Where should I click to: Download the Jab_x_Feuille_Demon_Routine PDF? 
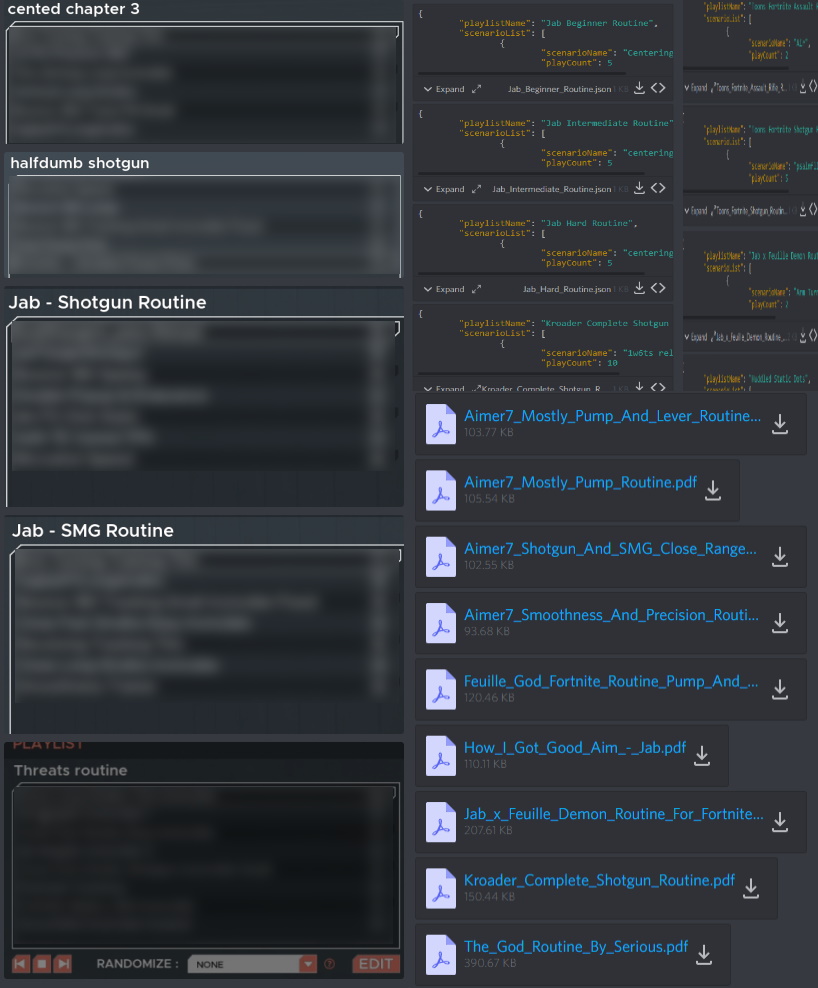[780, 821]
